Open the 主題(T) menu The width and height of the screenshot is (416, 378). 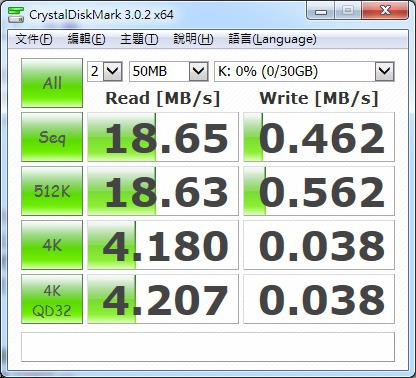(x=139, y=39)
